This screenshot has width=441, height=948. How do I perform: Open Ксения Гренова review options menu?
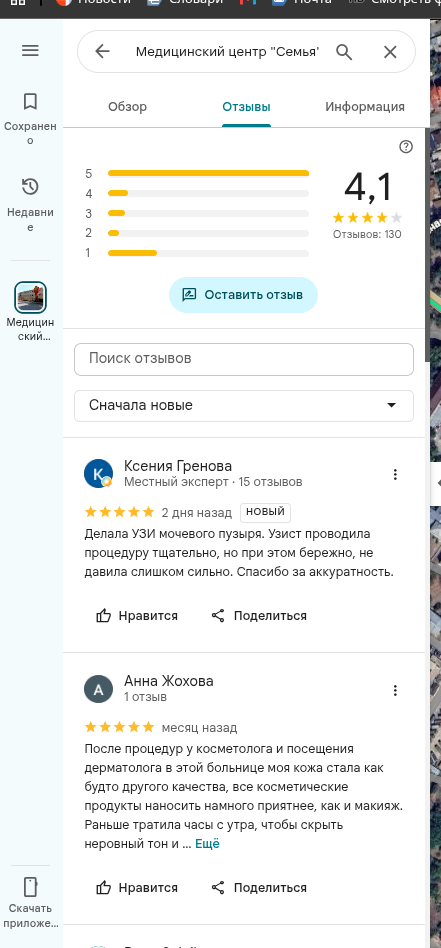pyautogui.click(x=395, y=475)
